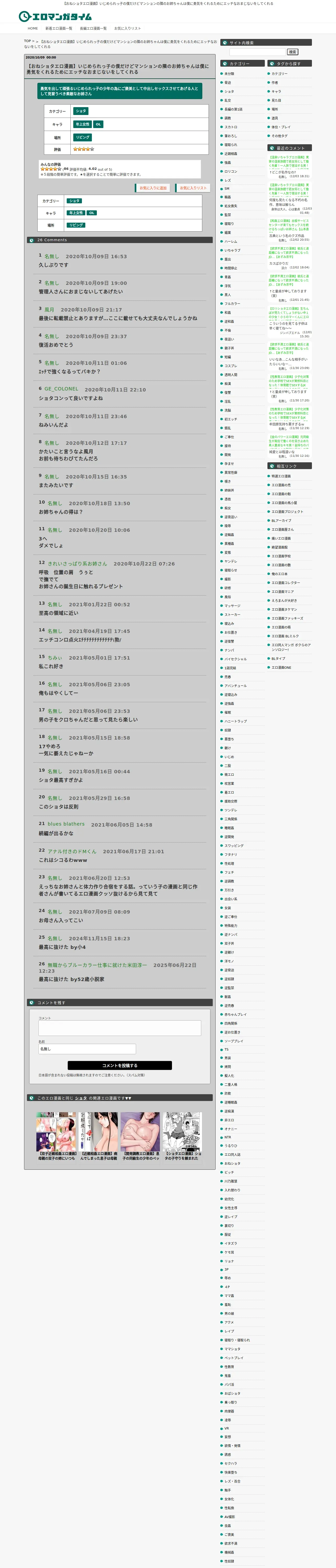Select 1話完結 in the category list
The image size is (336, 1568).
tap(230, 668)
